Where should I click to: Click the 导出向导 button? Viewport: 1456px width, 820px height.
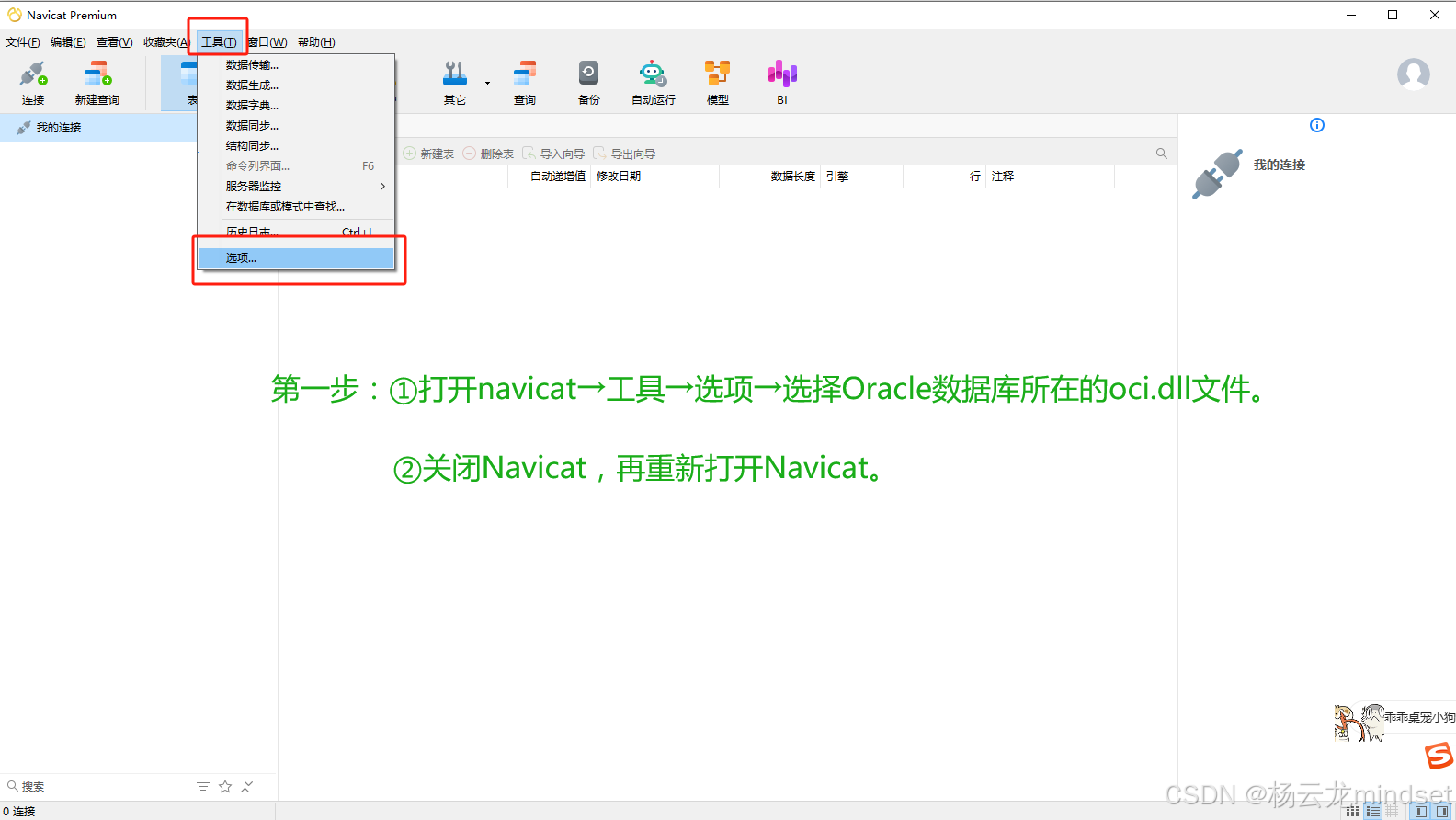[x=625, y=154]
